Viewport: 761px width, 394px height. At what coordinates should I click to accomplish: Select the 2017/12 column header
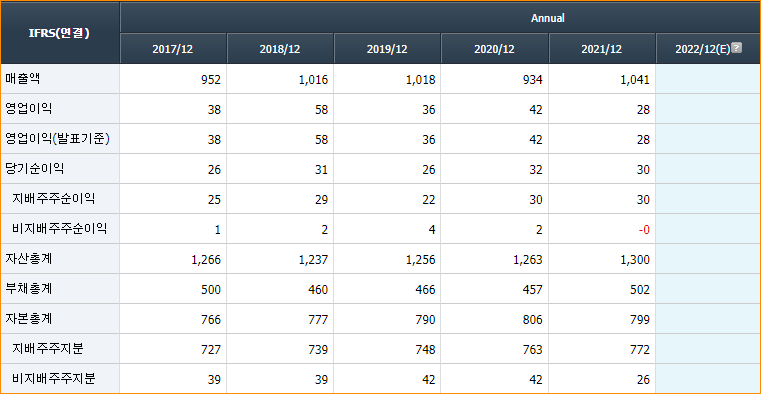[173, 49]
